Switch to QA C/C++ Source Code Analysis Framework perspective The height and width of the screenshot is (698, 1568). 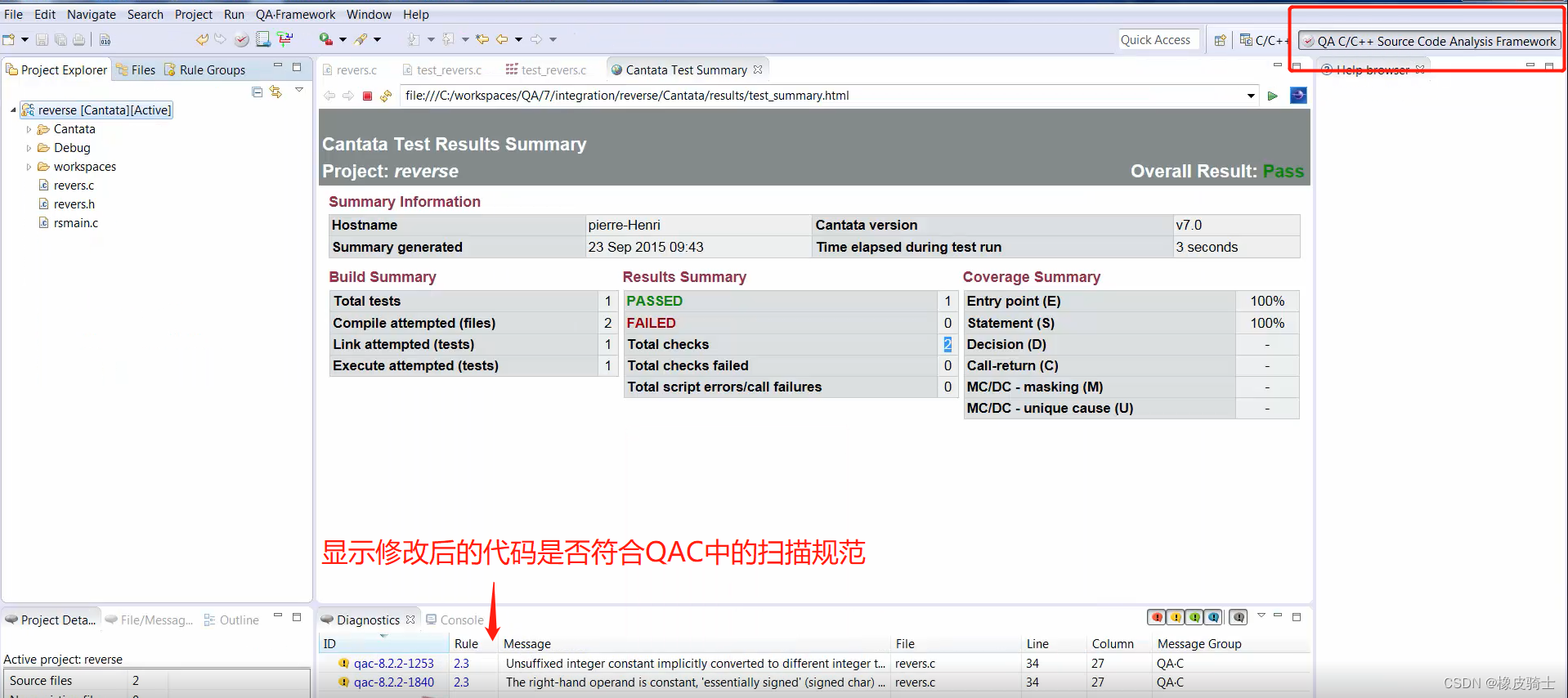click(1429, 41)
